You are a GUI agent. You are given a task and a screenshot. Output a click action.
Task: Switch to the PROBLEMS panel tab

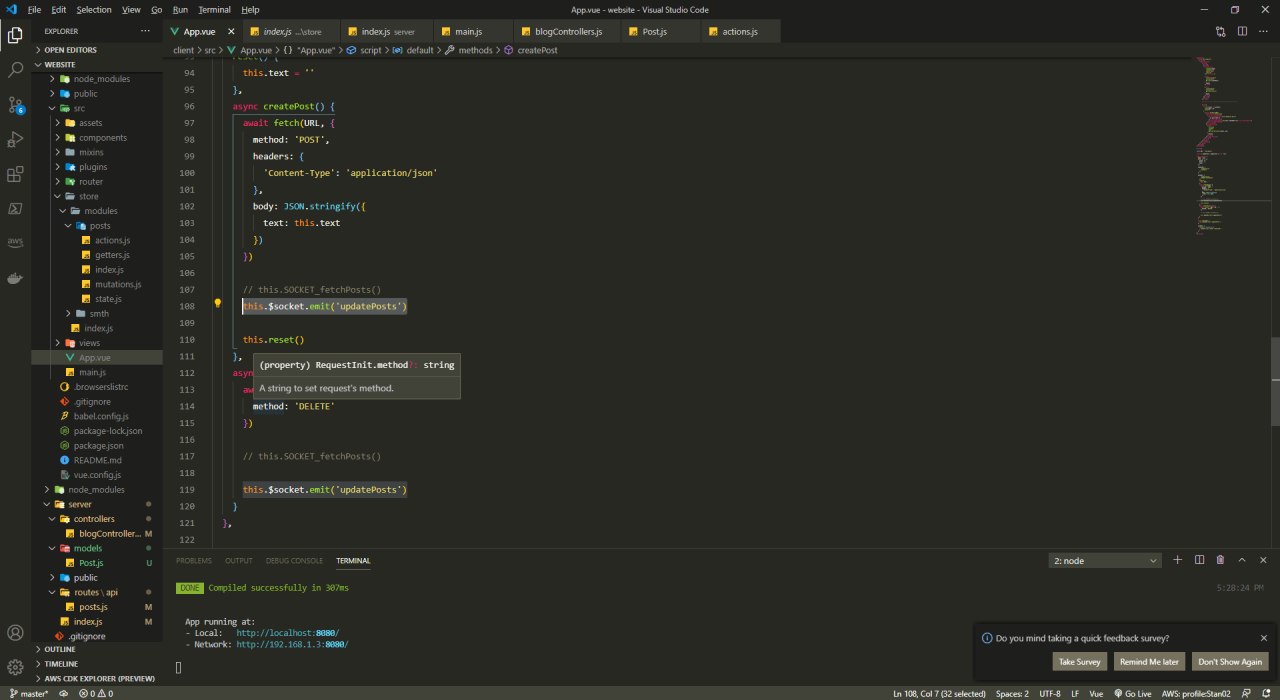click(x=194, y=561)
